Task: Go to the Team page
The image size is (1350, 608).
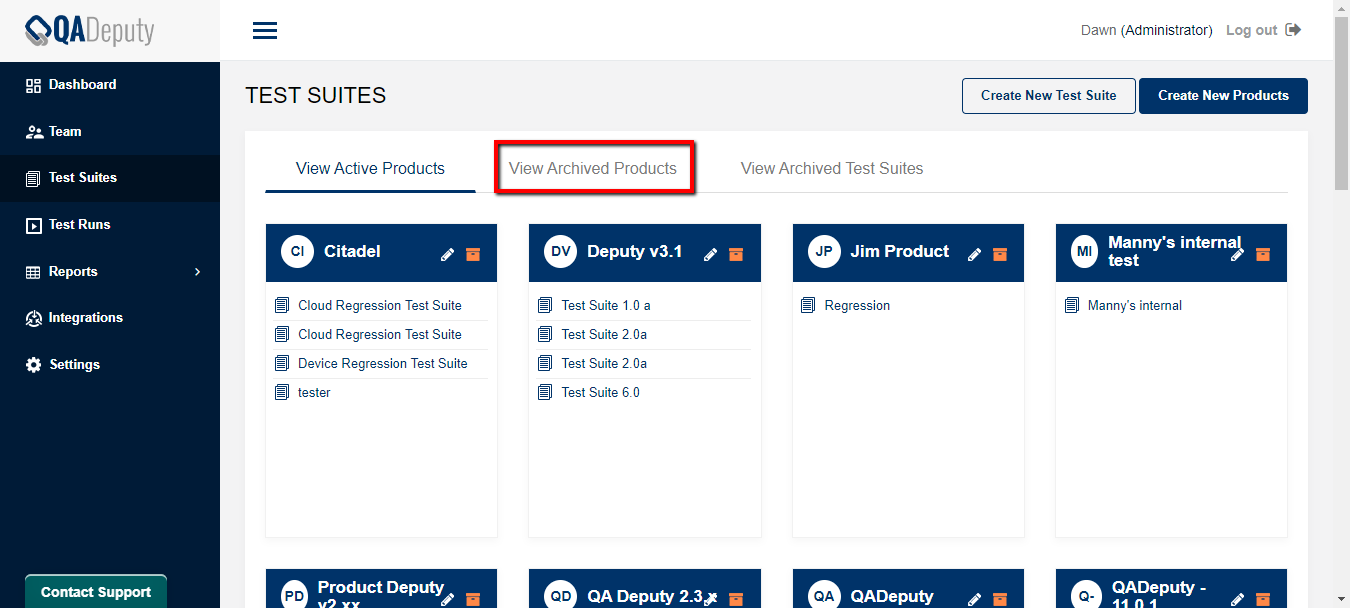Action: pyautogui.click(x=65, y=132)
